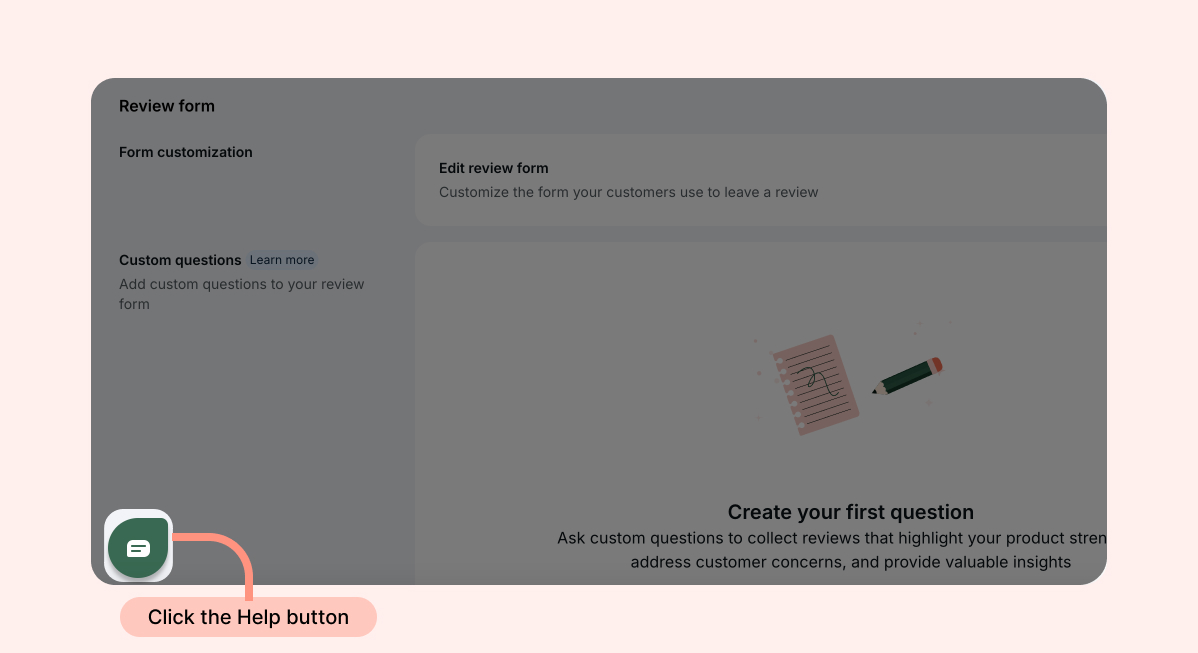Click the pencil's red eraser end
The image size is (1198, 653).
936,364
